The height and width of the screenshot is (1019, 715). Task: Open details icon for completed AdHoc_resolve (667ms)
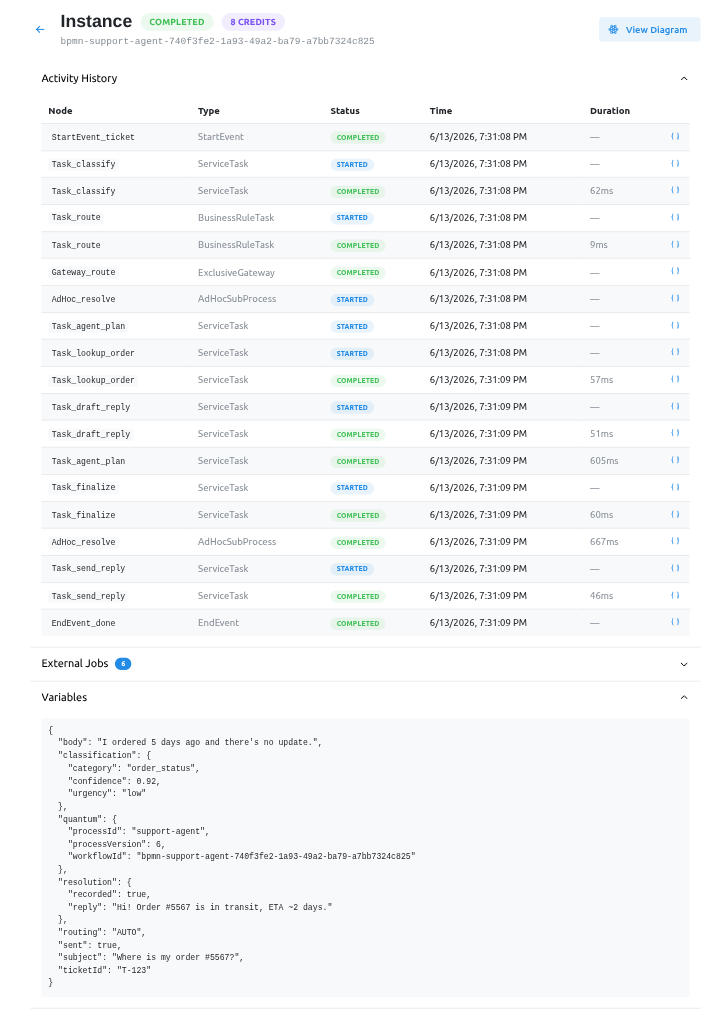click(675, 541)
